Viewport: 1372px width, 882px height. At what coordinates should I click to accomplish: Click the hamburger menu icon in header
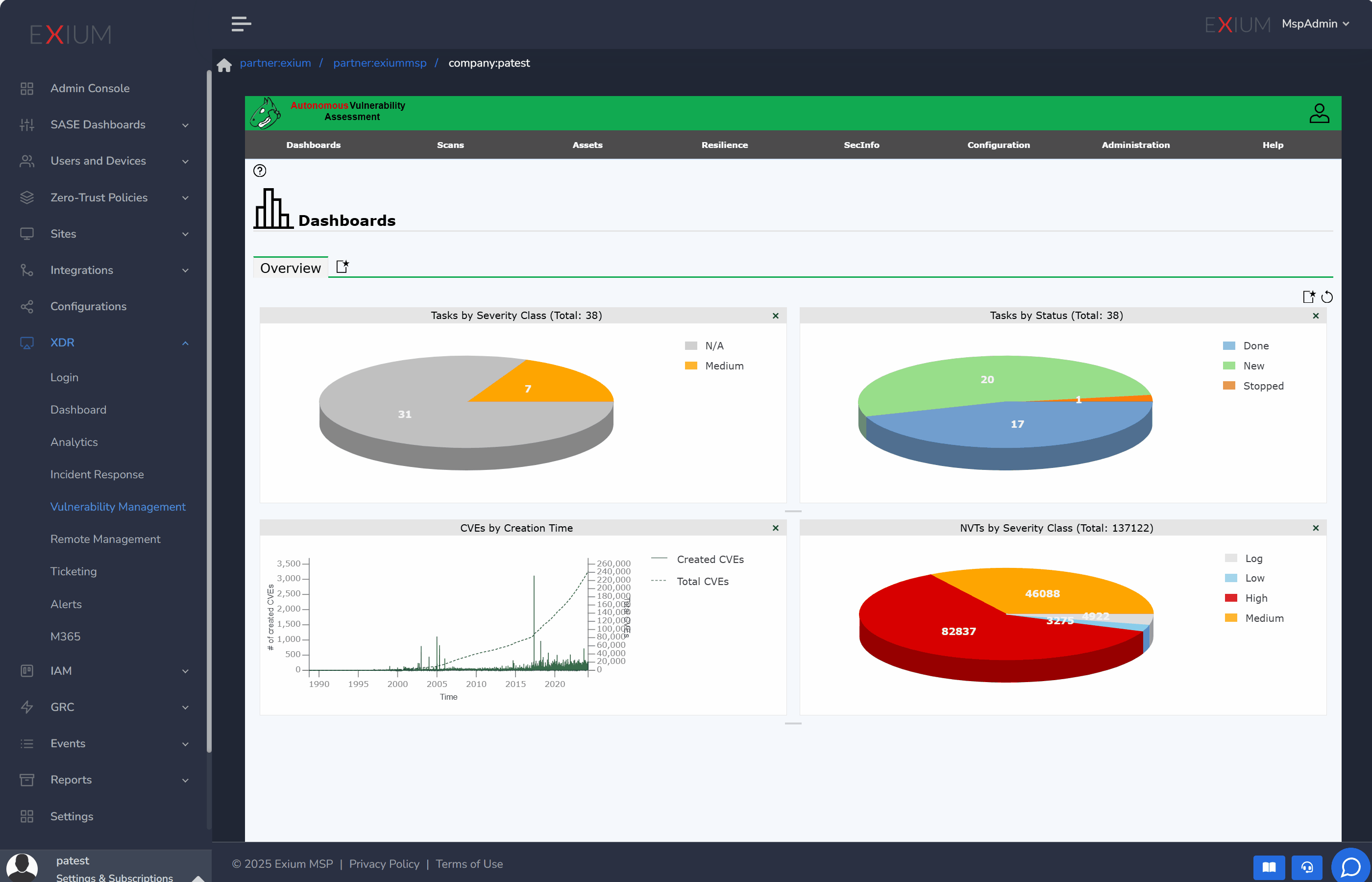[x=241, y=24]
